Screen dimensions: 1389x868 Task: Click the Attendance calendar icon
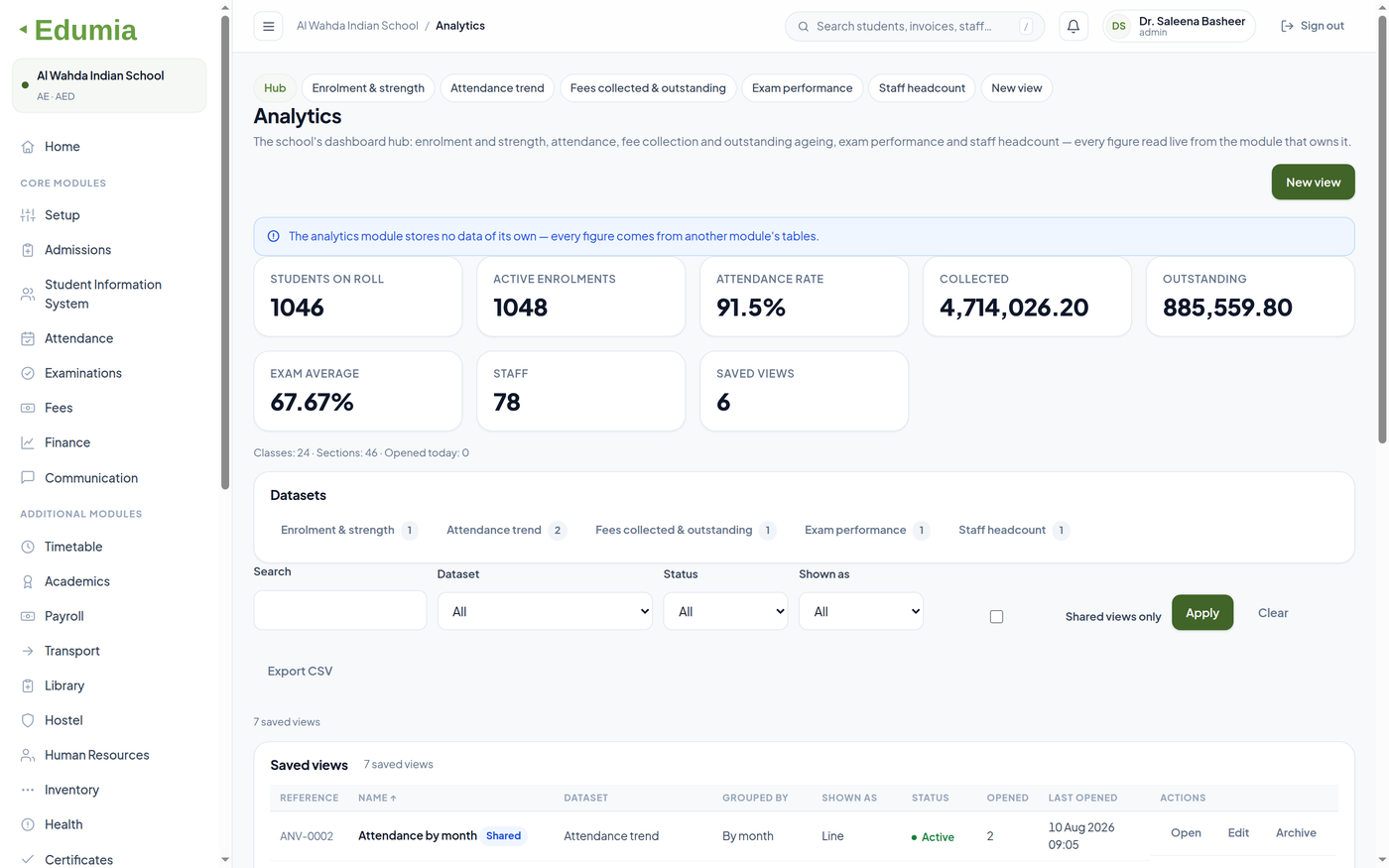click(28, 338)
